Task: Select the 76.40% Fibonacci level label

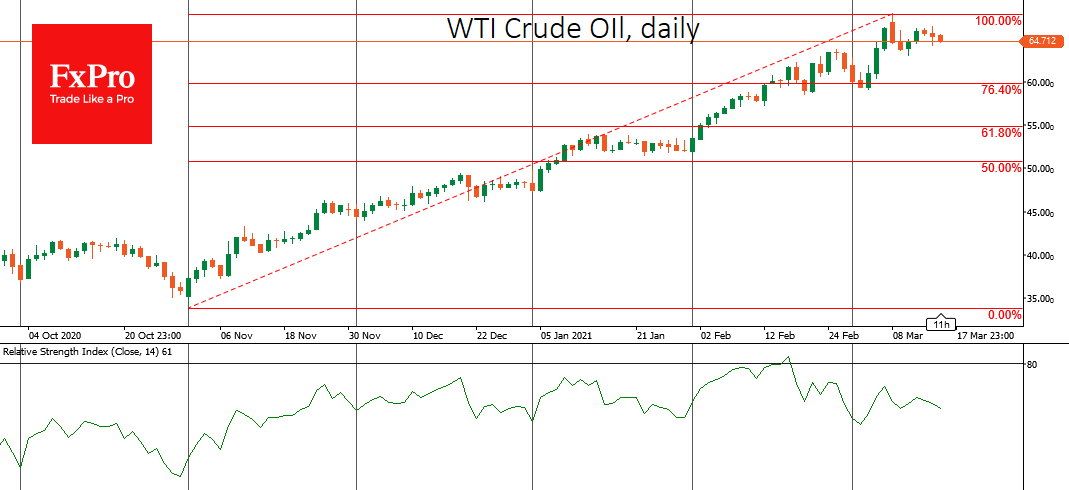Action: pos(1000,90)
